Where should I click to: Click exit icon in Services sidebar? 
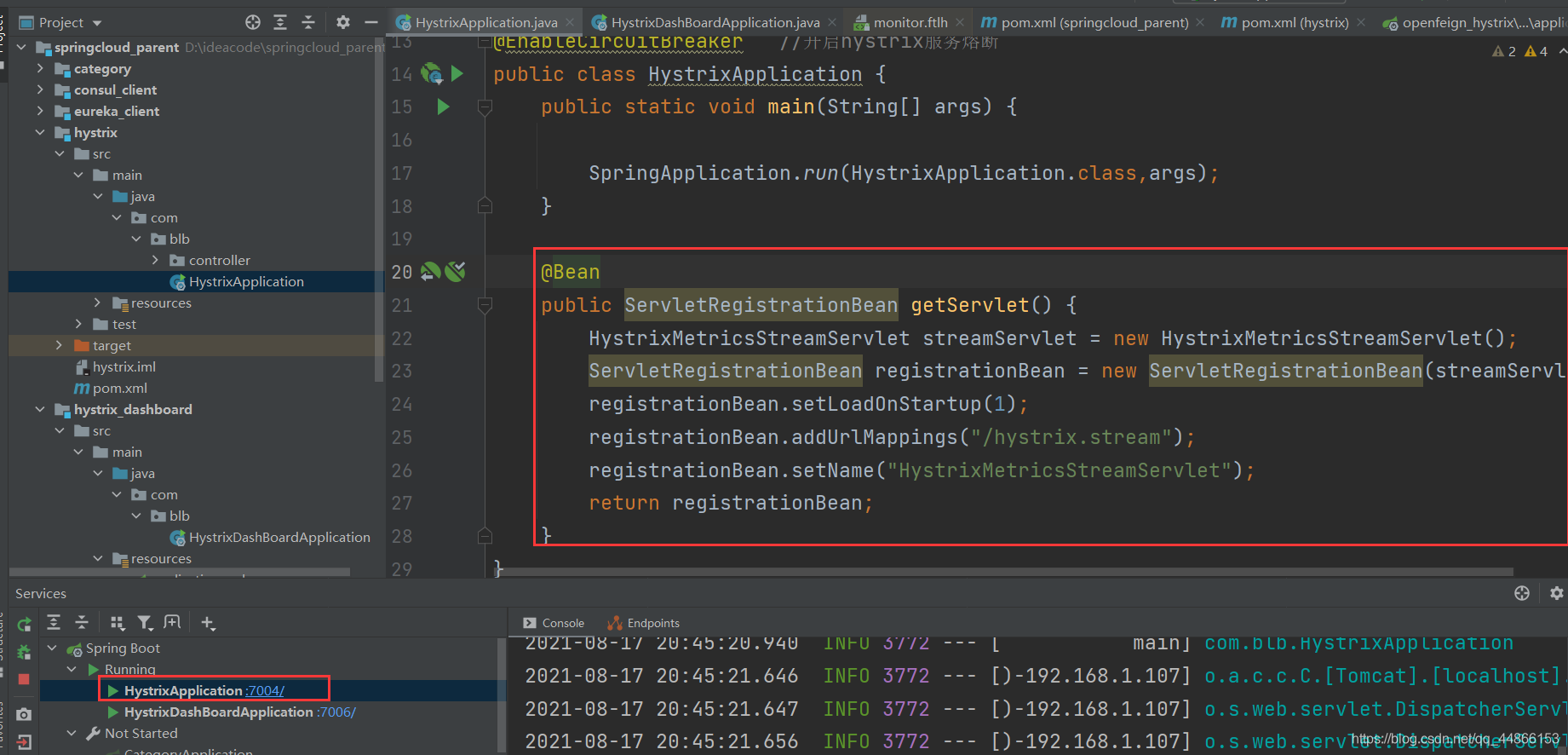point(24,742)
